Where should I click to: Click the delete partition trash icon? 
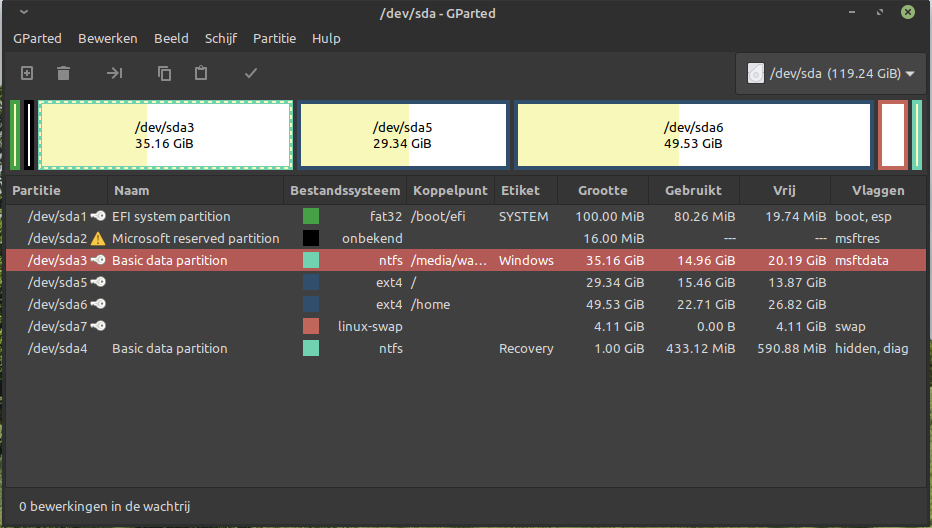pyautogui.click(x=63, y=73)
